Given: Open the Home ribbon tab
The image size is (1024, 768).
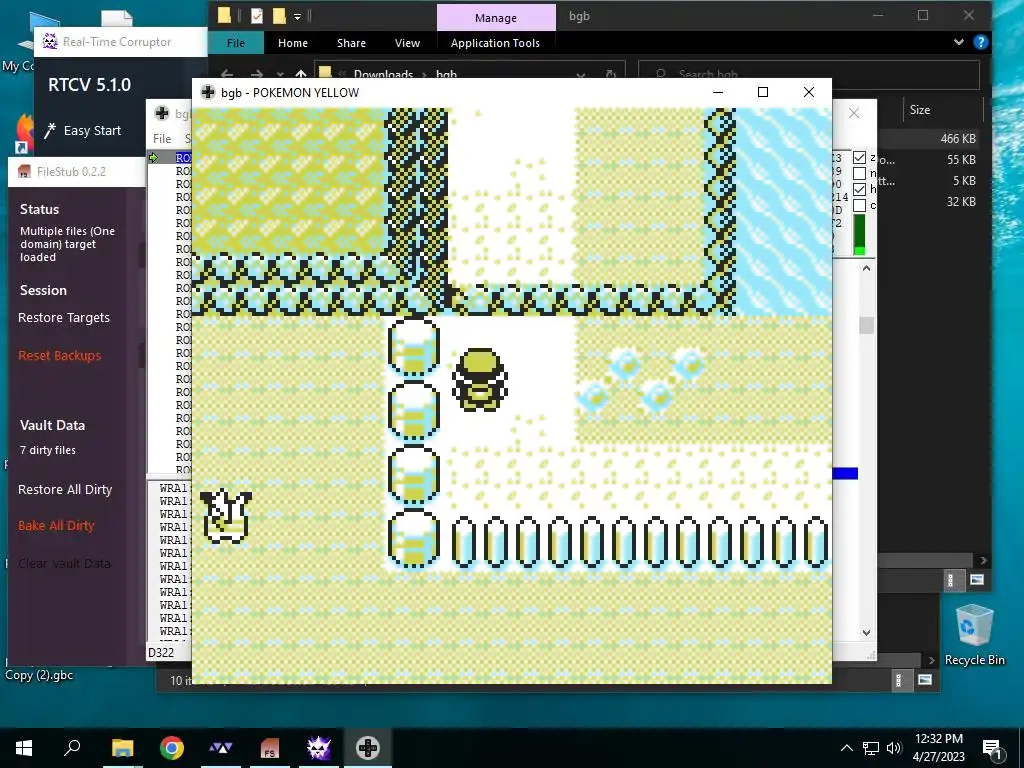Looking at the screenshot, I should point(293,42).
